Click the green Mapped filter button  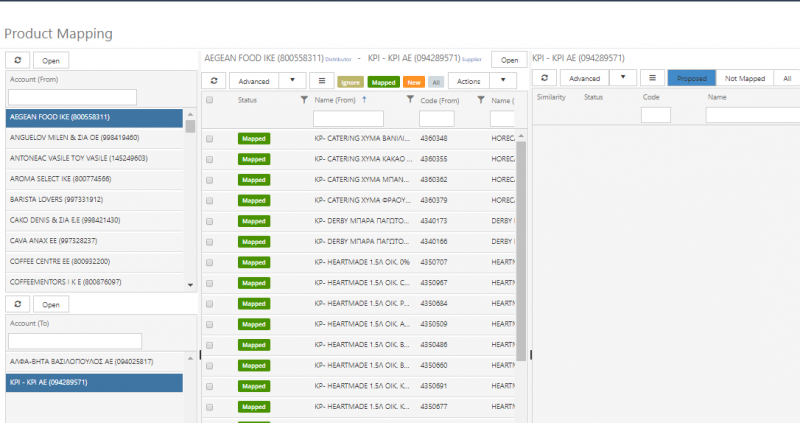(x=384, y=82)
